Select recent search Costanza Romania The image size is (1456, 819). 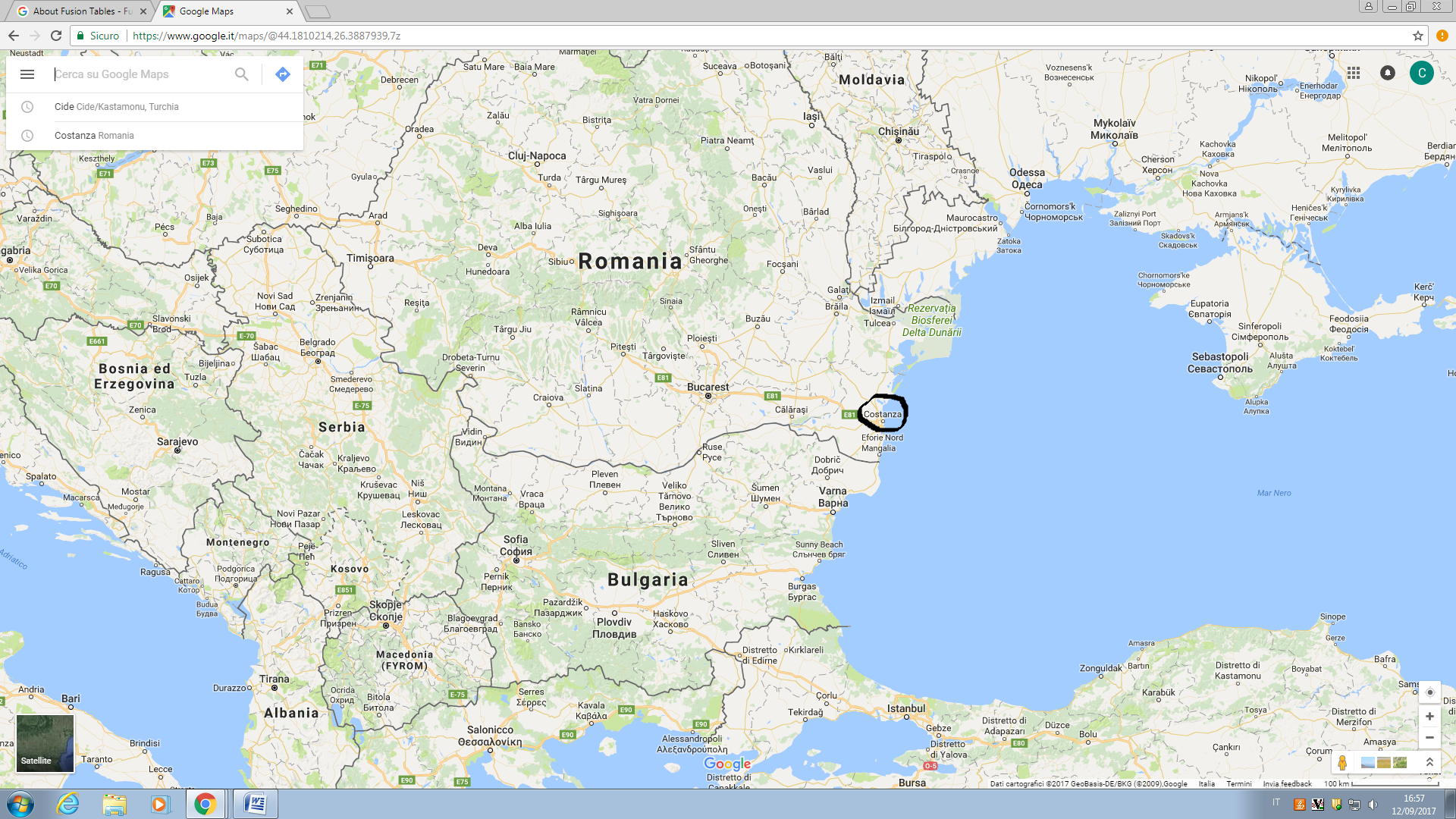(155, 136)
